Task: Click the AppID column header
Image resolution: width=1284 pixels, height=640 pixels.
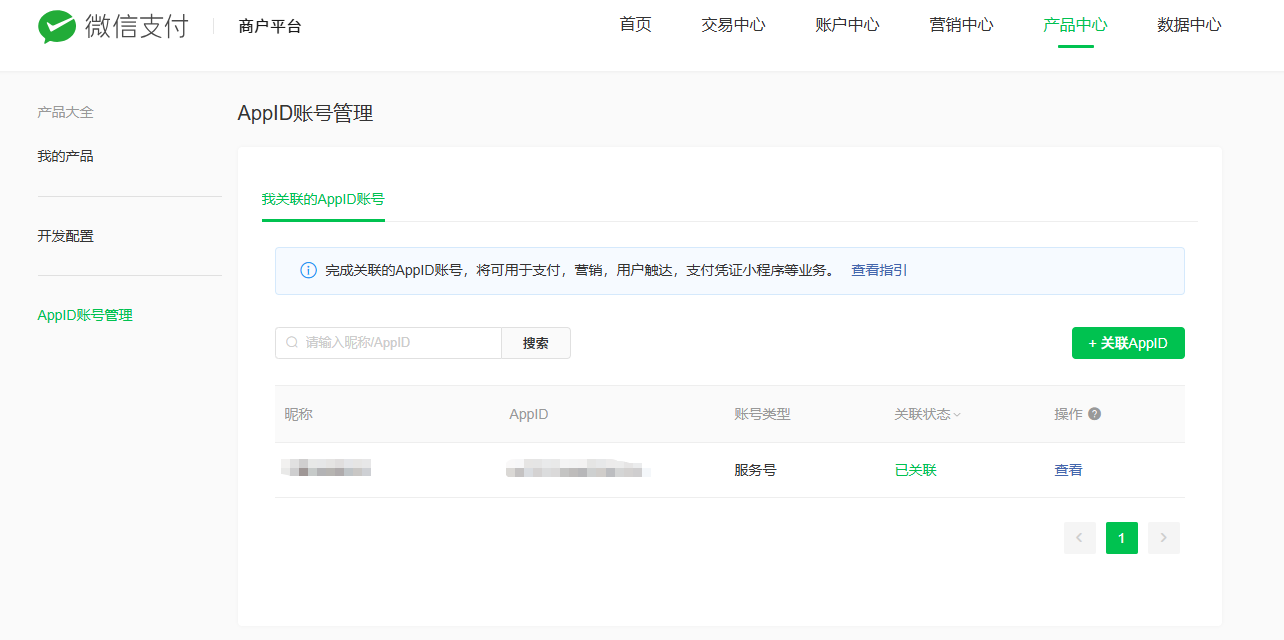Action: point(529,414)
